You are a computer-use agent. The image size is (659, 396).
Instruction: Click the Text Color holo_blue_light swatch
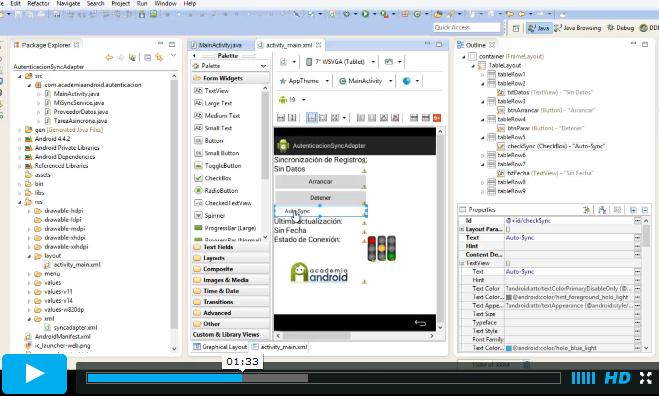pos(509,348)
